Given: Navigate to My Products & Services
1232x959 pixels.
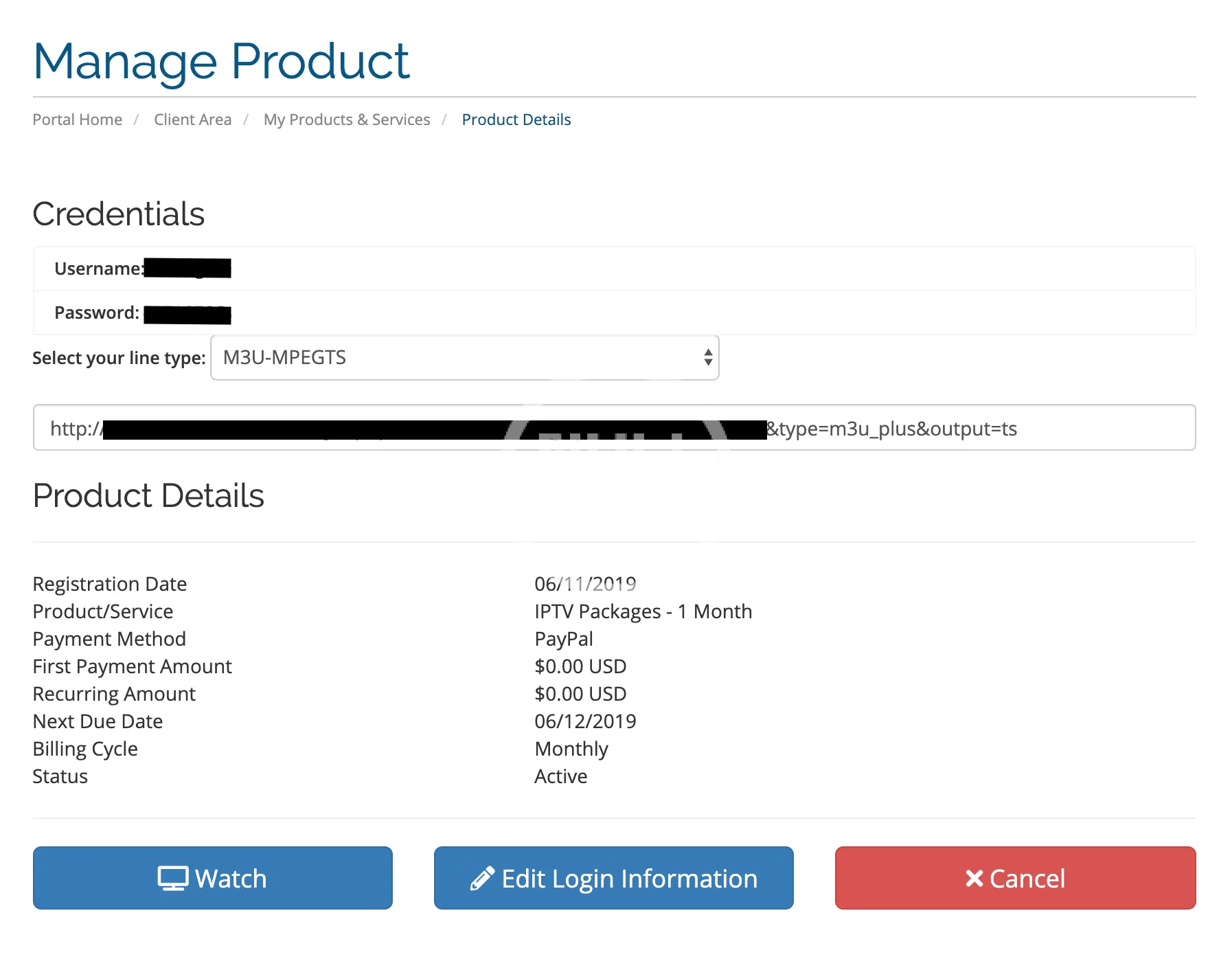Looking at the screenshot, I should click(347, 120).
